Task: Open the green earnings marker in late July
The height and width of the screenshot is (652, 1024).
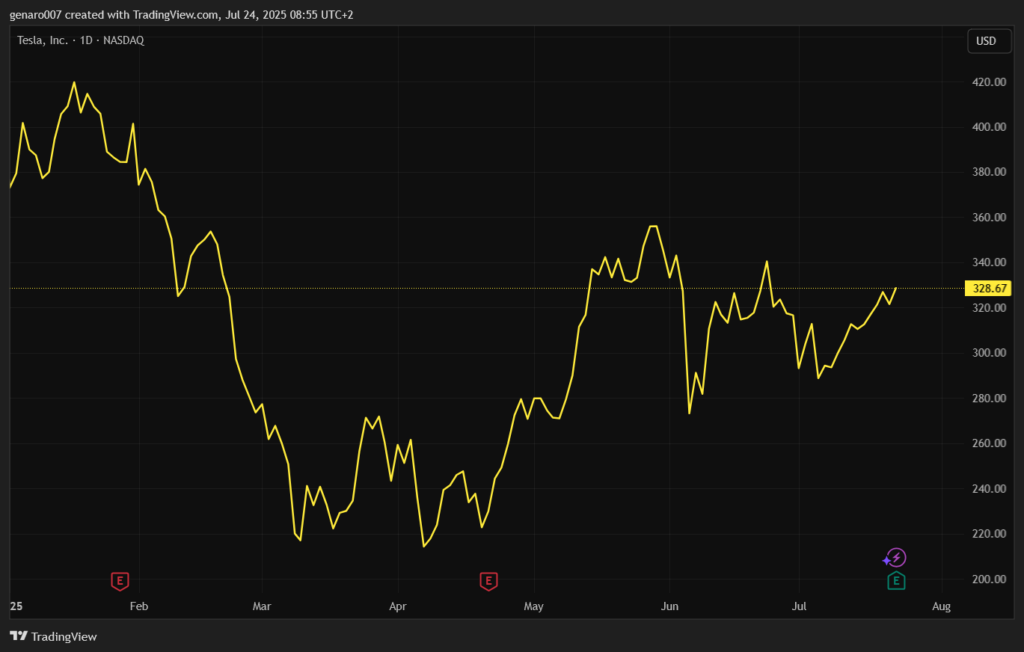Action: (x=896, y=581)
